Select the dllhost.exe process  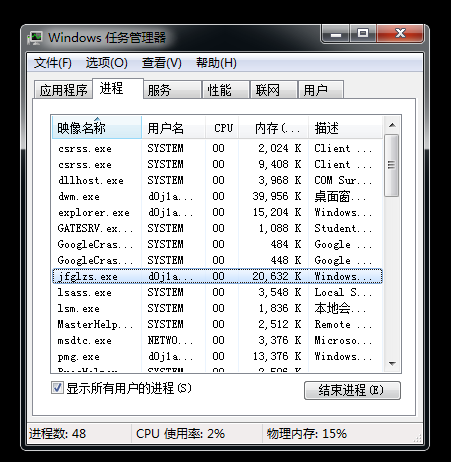tap(217, 180)
